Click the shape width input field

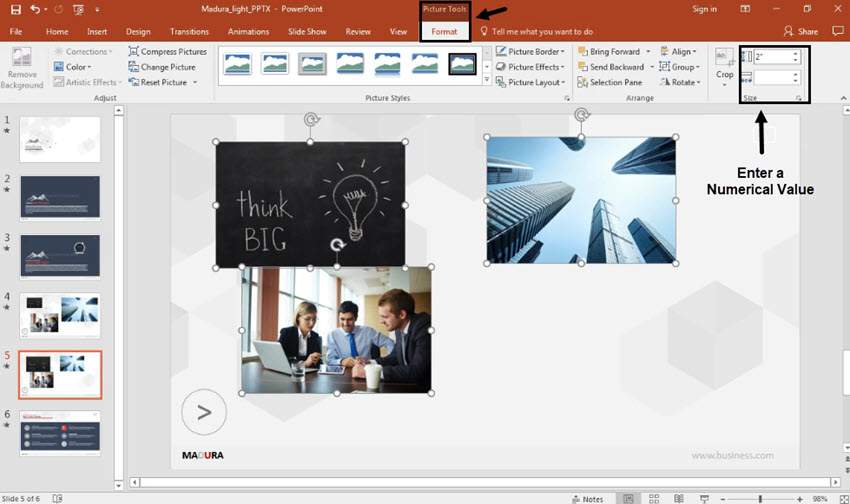click(772, 77)
